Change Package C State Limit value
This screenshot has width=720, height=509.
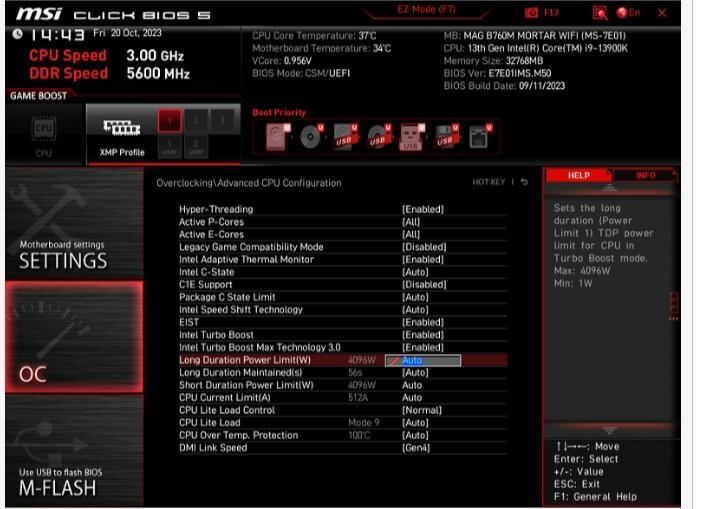[415, 297]
